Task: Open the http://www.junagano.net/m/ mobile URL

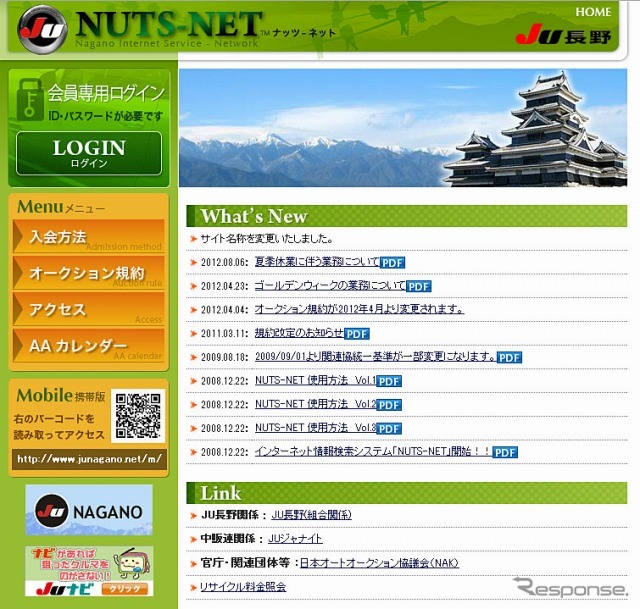Action: (89, 459)
